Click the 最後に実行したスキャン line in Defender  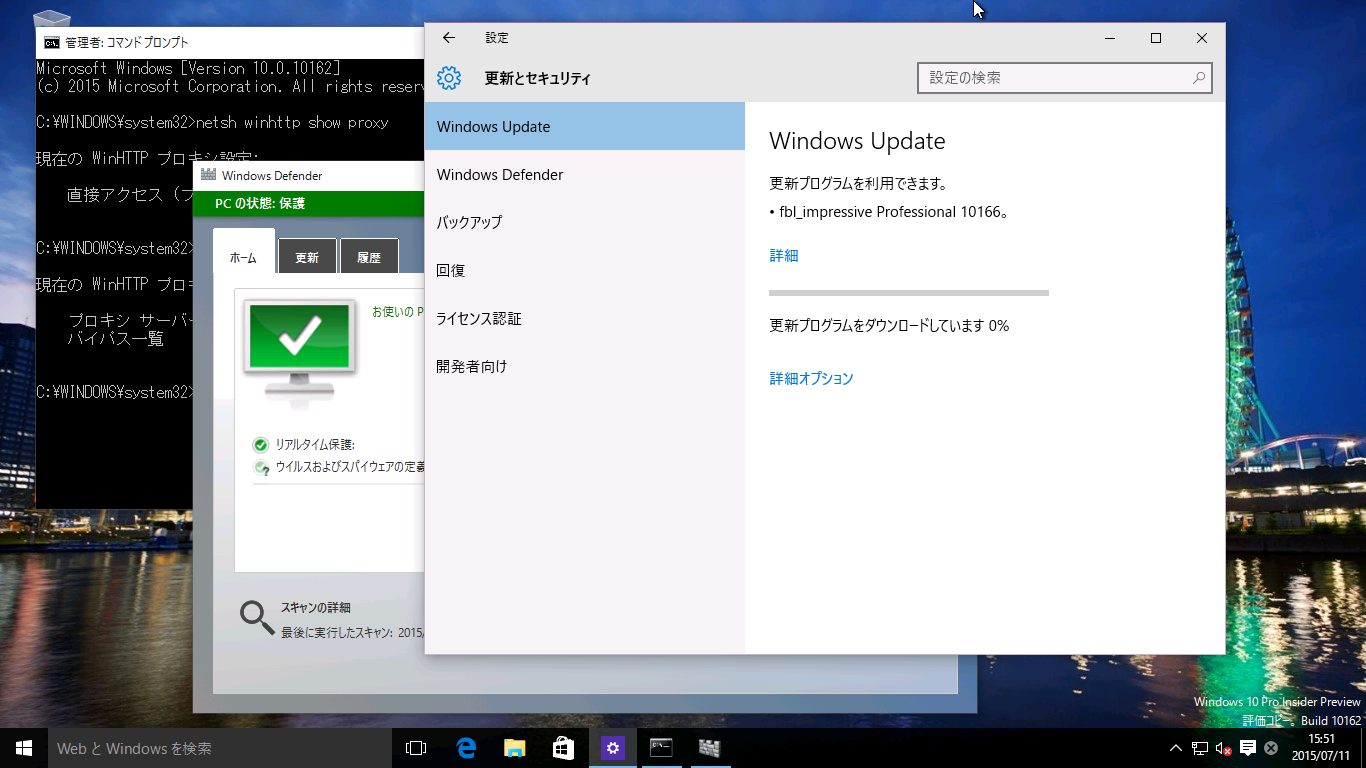pyautogui.click(x=353, y=633)
